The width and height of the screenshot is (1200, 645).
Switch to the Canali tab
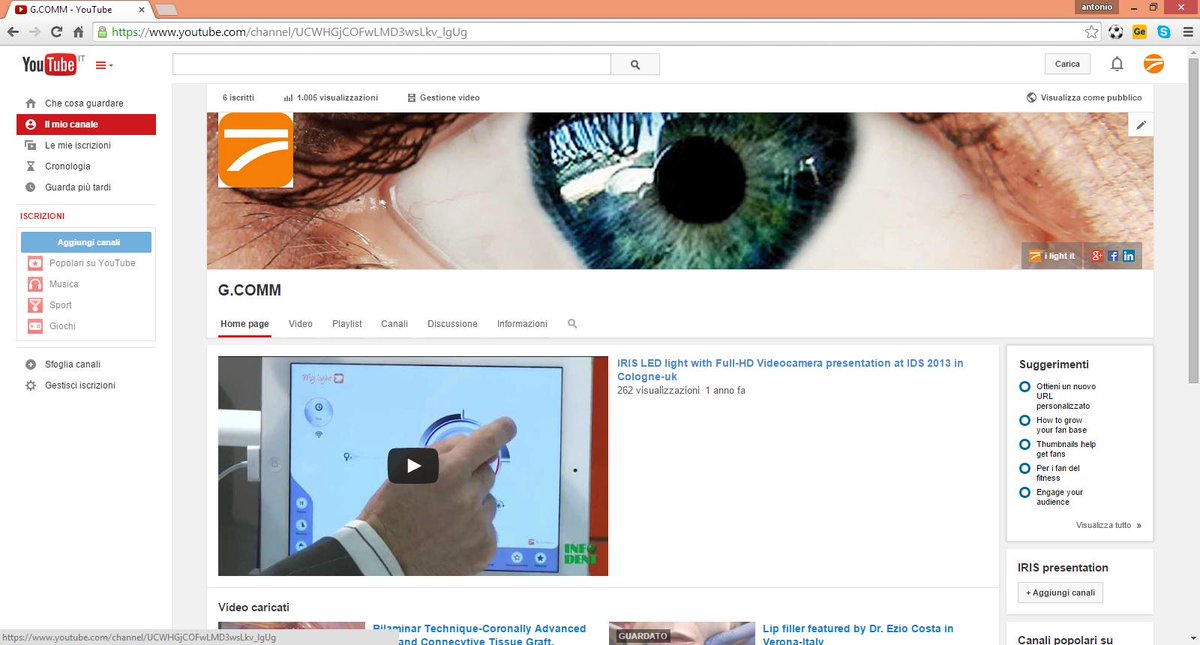click(x=395, y=324)
